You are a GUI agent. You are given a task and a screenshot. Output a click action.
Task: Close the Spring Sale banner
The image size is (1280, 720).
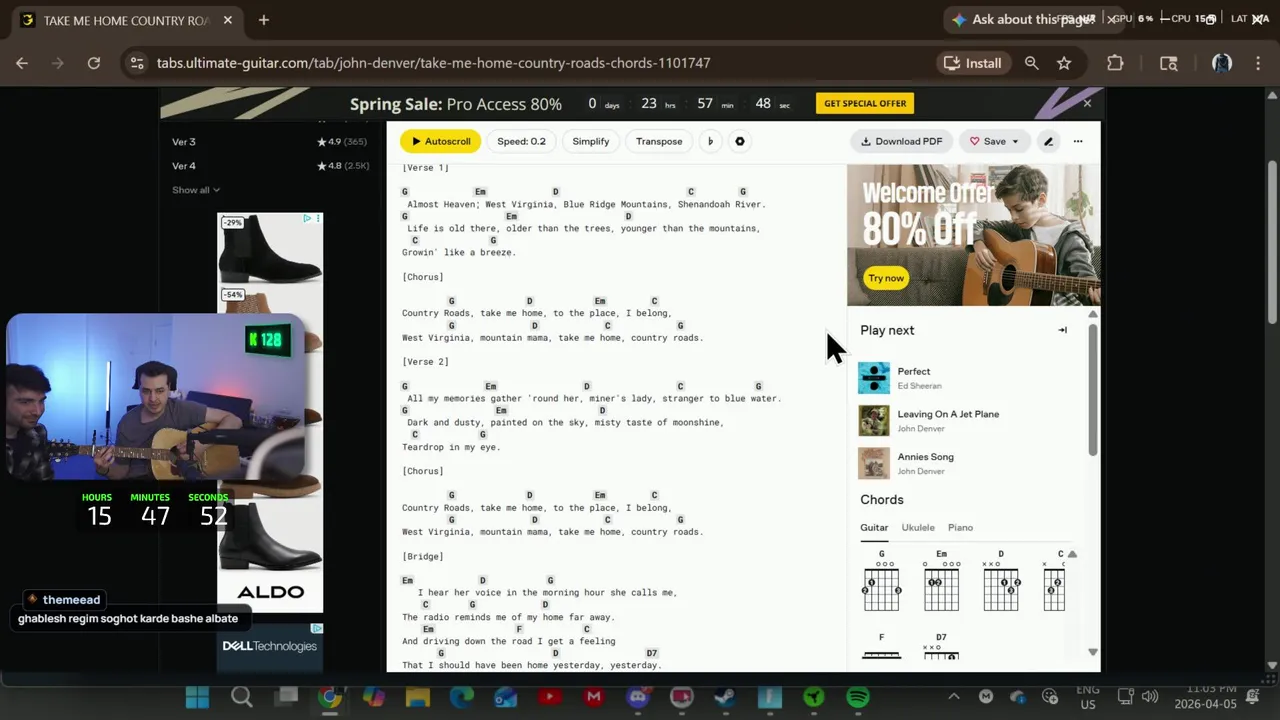[1087, 103]
